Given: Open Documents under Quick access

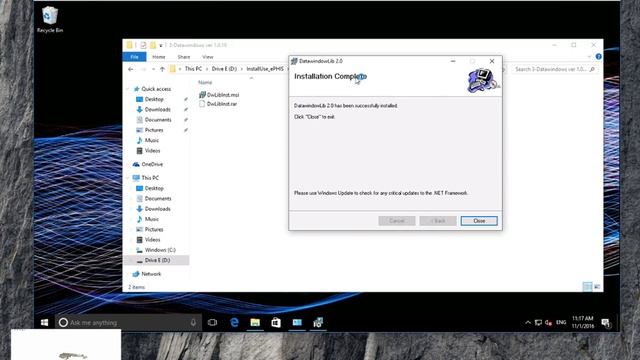Looking at the screenshot, I should pos(158,120).
